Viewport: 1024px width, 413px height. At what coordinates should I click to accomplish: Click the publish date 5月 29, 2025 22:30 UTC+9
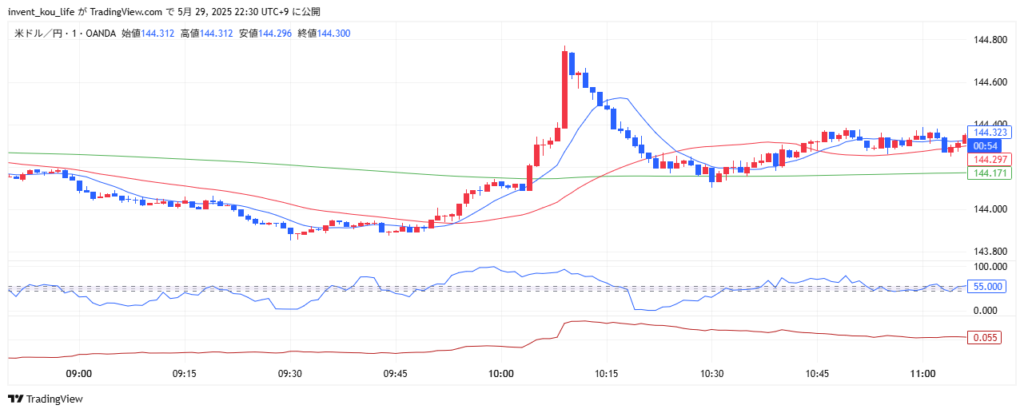[x=234, y=11]
